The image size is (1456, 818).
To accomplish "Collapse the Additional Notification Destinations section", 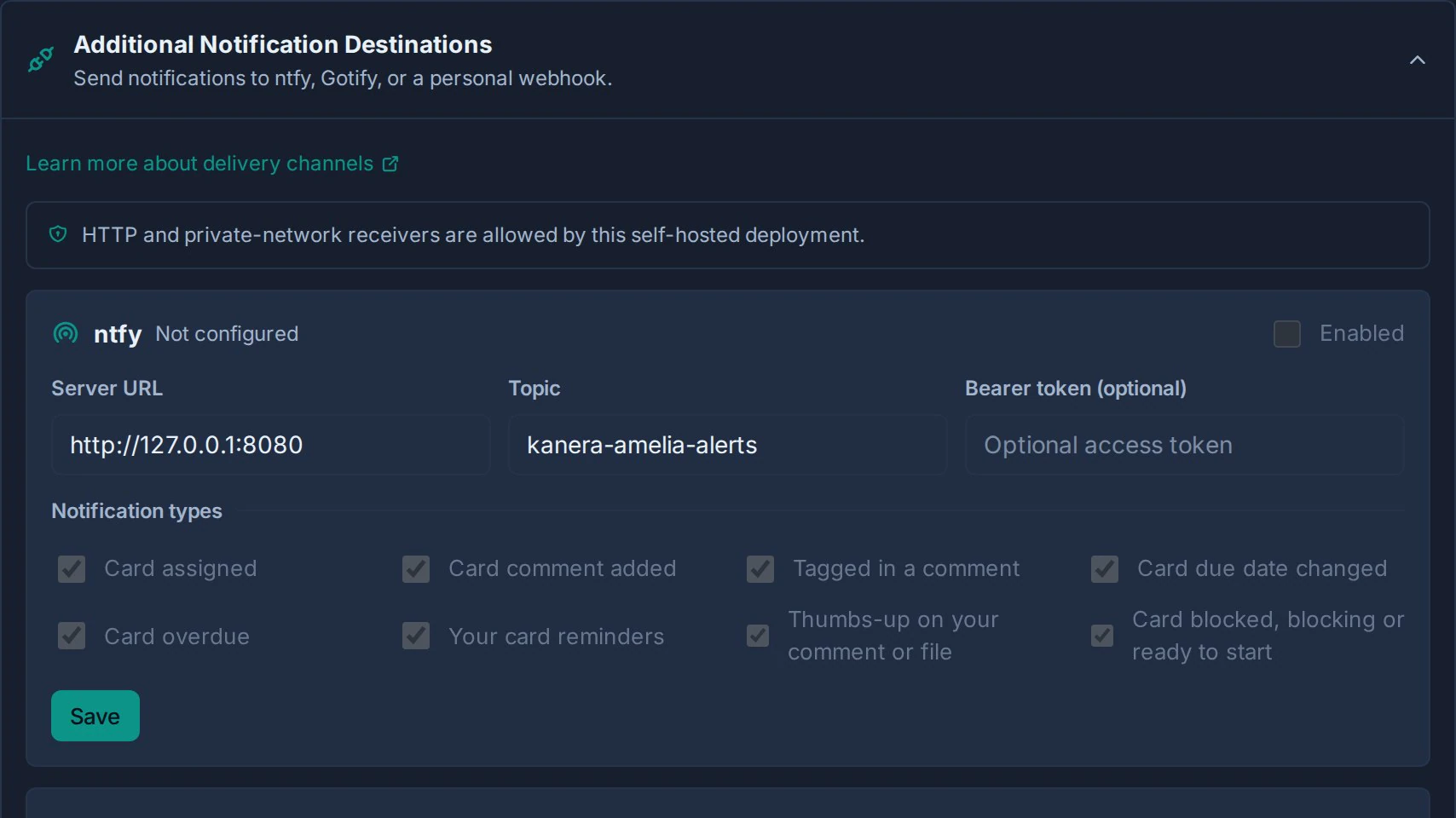I will pos(1417,60).
